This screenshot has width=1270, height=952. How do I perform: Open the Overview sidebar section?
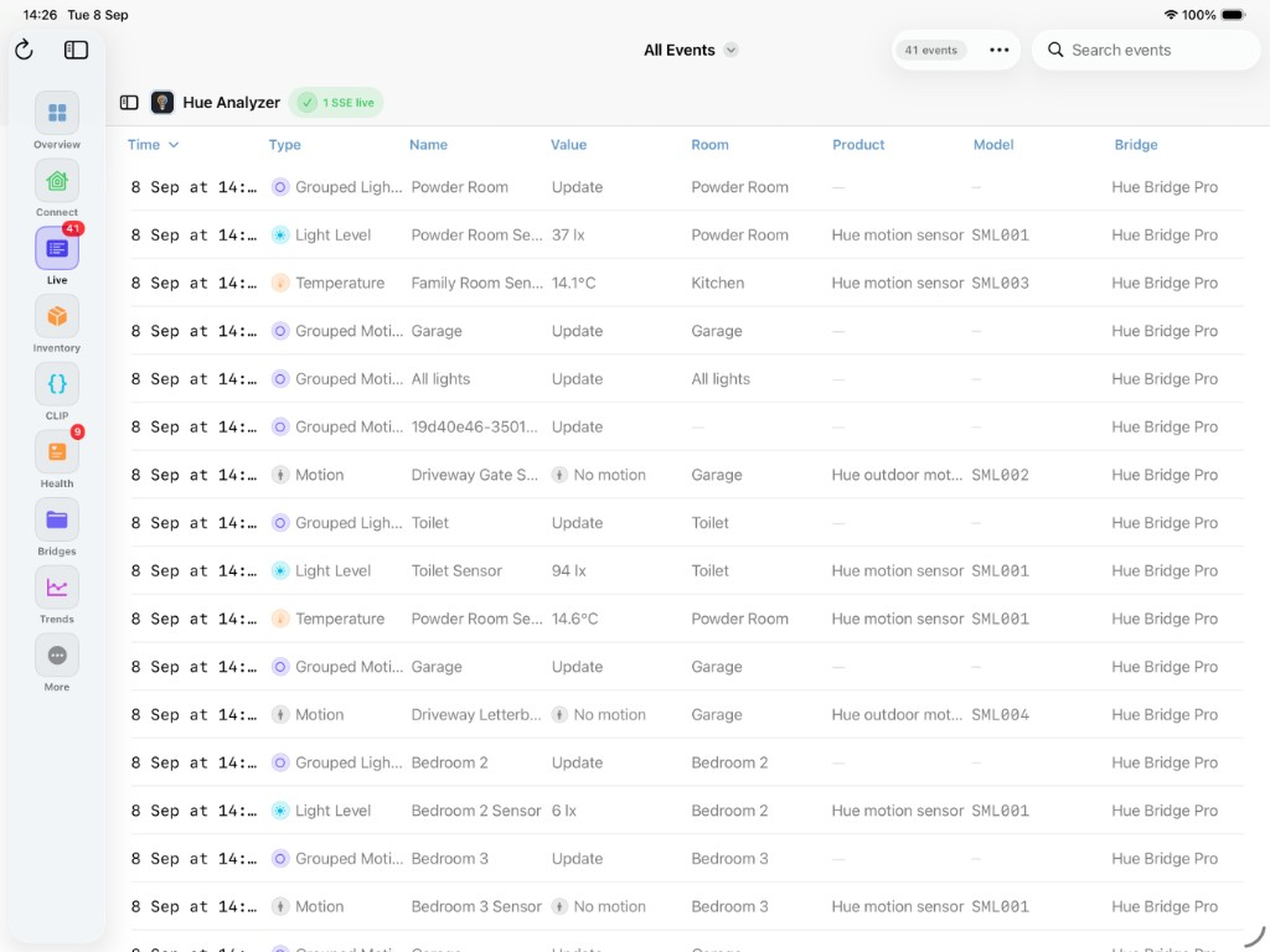[57, 113]
